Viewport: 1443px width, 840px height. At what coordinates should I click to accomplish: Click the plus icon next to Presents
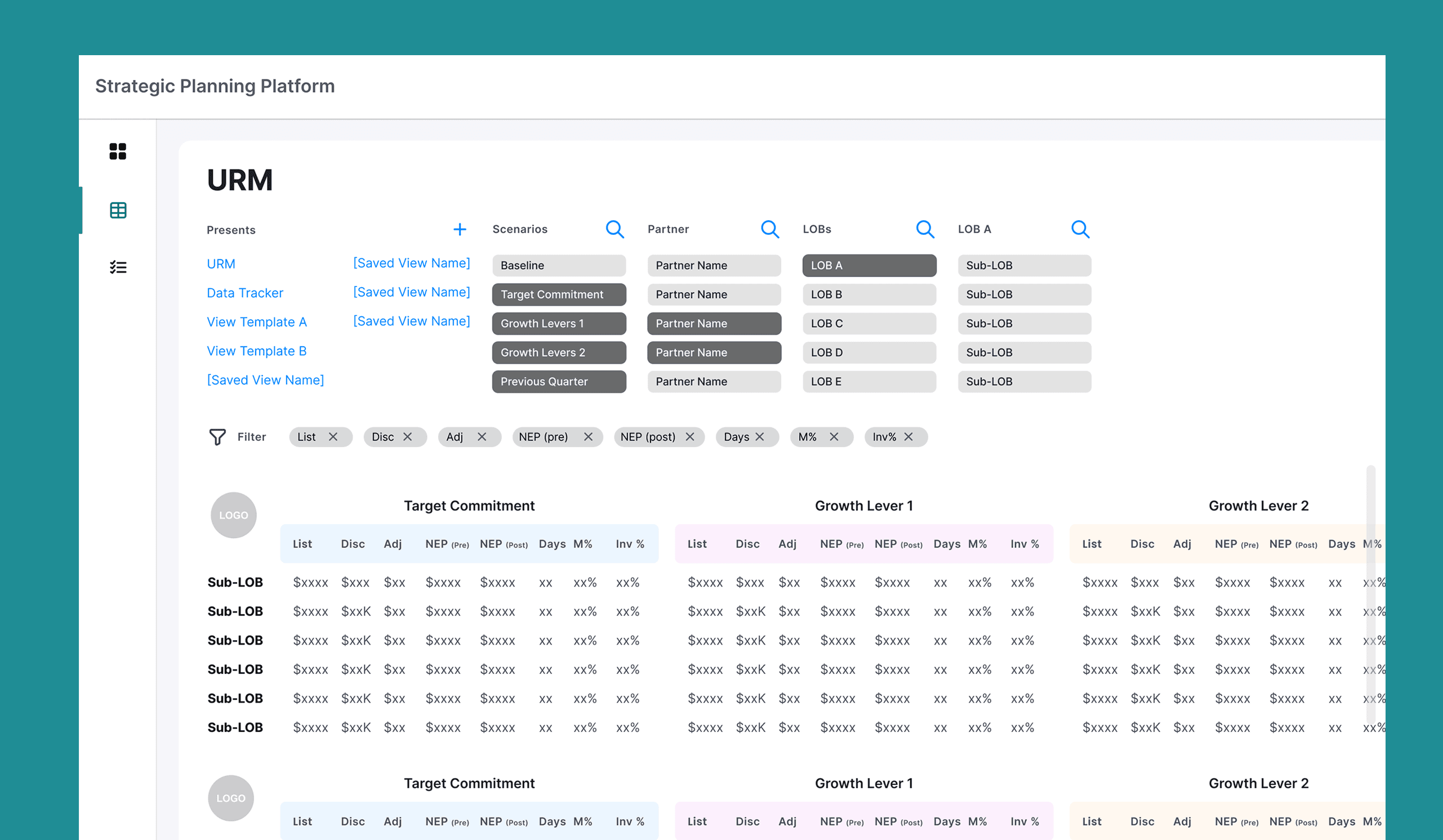459,230
